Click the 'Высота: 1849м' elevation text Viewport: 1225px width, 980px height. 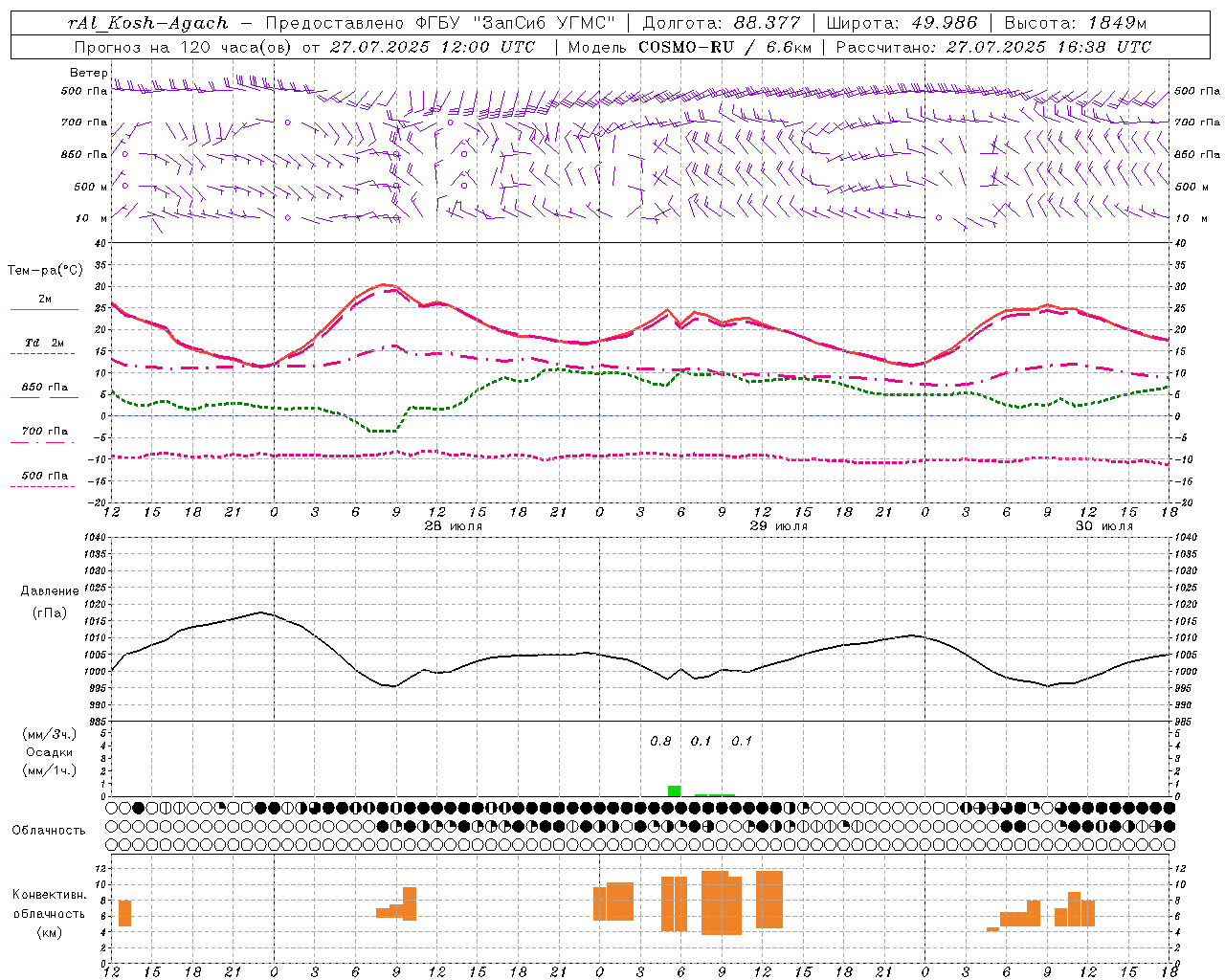tap(1075, 23)
